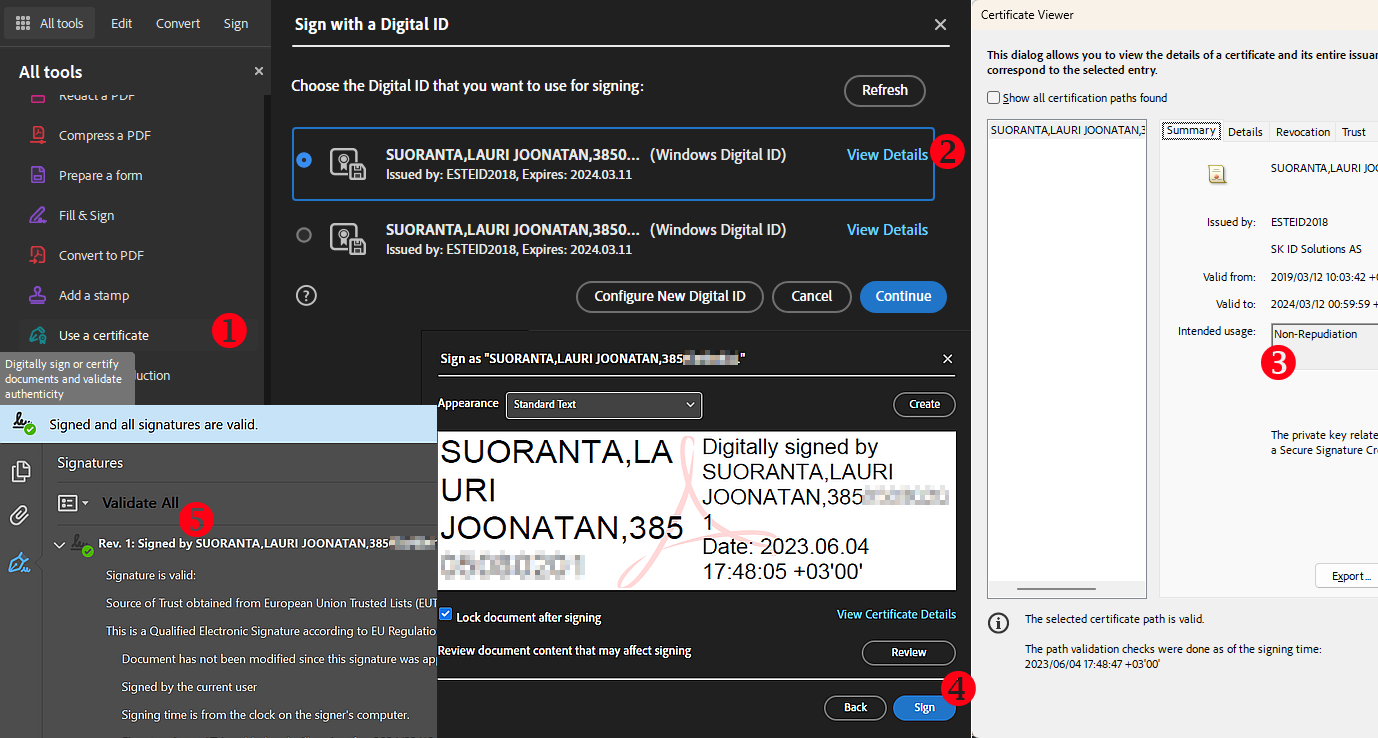Image resolution: width=1378 pixels, height=738 pixels.
Task: Click the certificate icon of second Digital ID
Action: pos(347,238)
